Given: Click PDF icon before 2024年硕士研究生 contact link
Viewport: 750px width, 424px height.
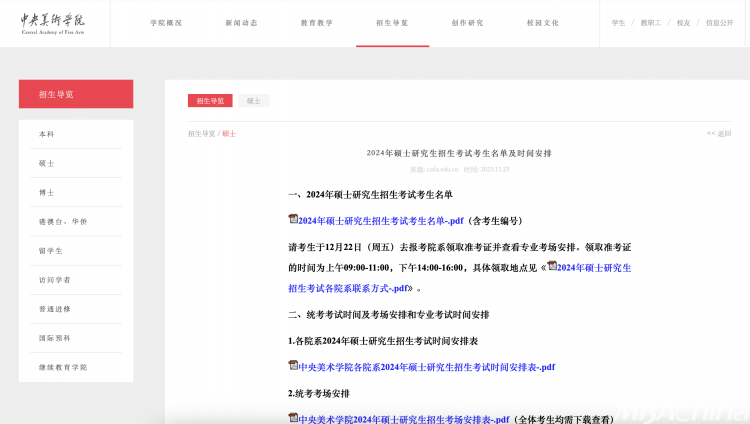Looking at the screenshot, I should tap(552, 266).
